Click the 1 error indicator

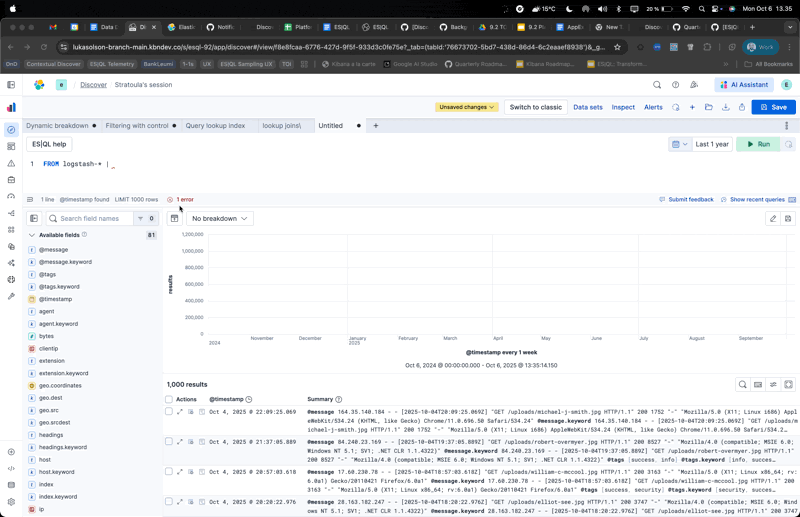(181, 200)
